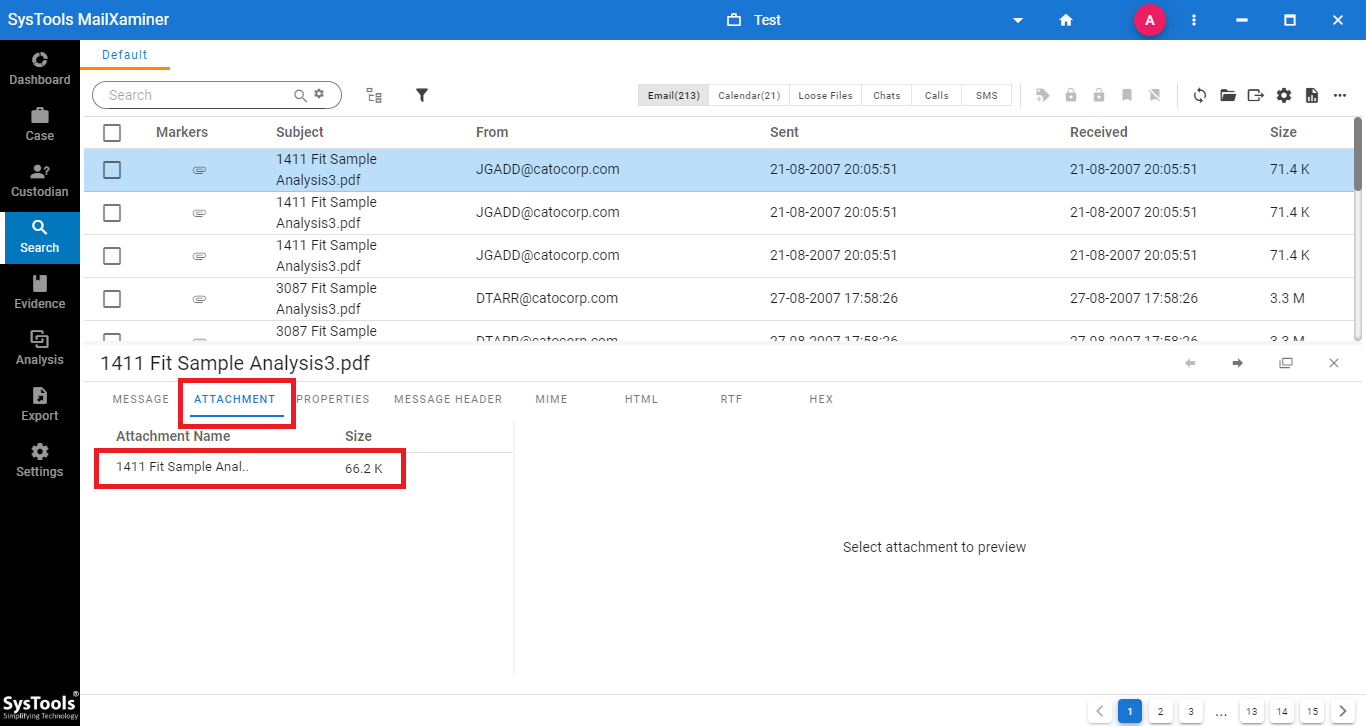This screenshot has width=1366, height=726.
Task: Check the highlighted first 1411 Fit Sample row
Action: [x=112, y=170]
